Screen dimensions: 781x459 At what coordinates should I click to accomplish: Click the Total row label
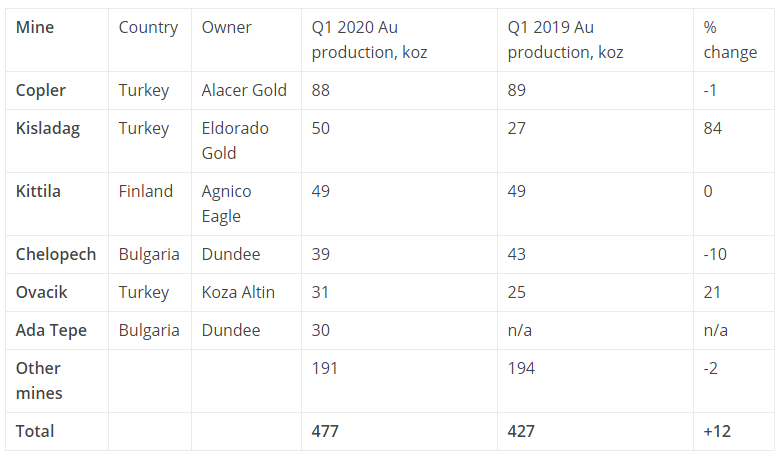click(x=35, y=431)
